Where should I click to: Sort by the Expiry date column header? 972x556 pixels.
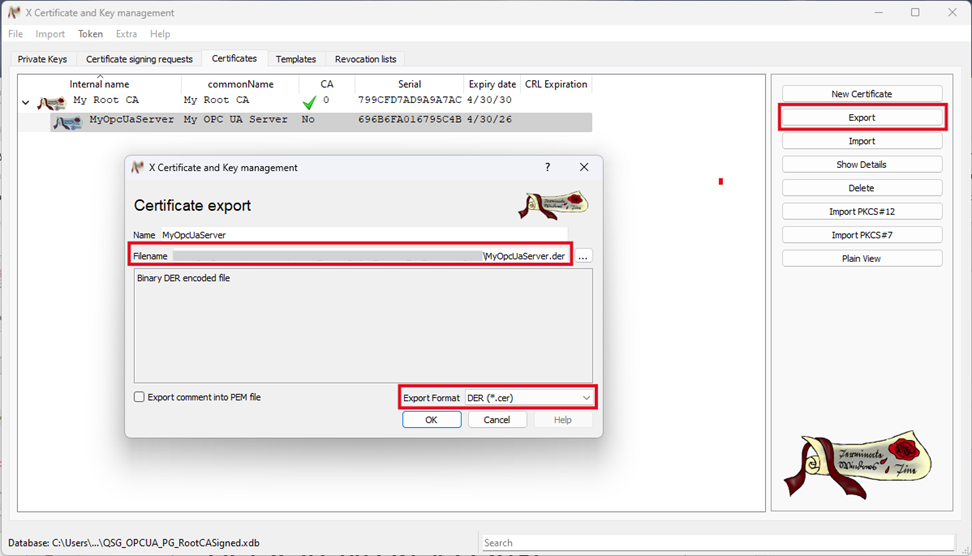(492, 84)
